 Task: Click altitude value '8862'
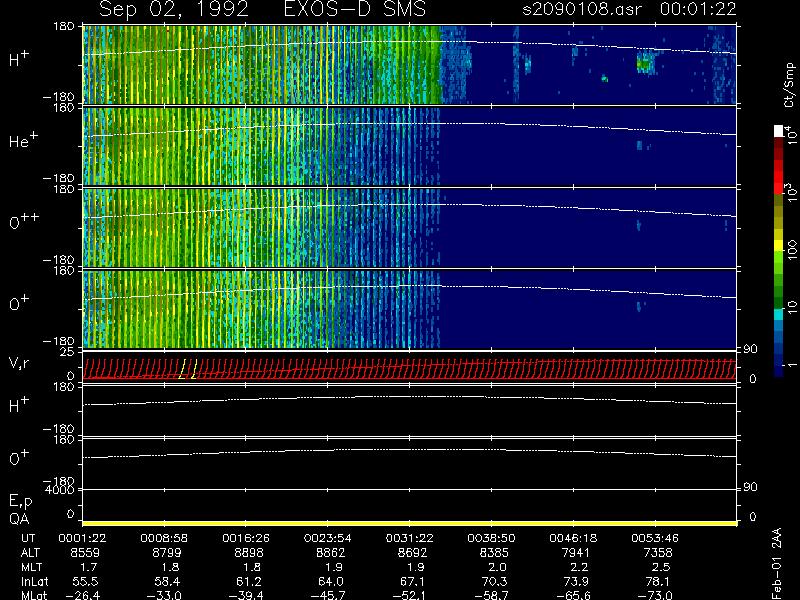tap(331, 553)
